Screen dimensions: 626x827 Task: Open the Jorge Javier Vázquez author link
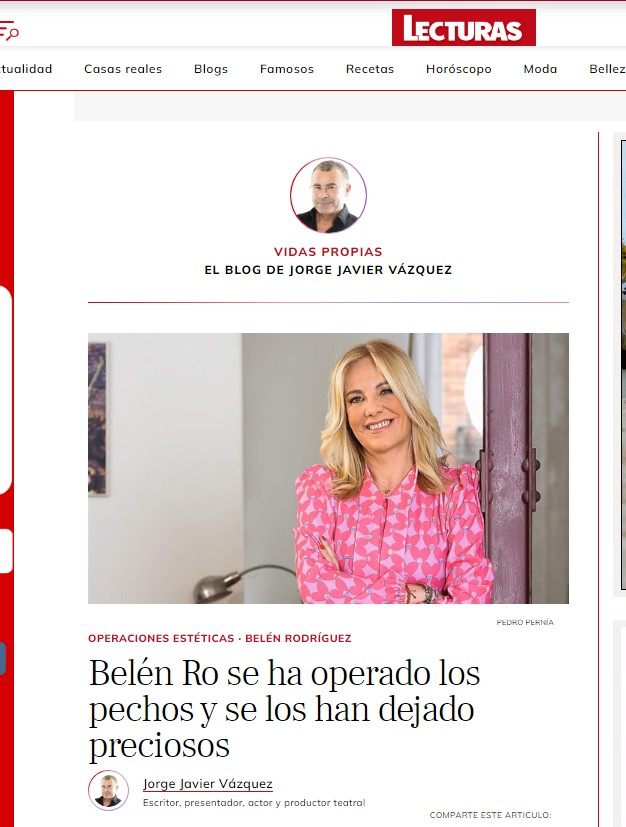click(208, 784)
